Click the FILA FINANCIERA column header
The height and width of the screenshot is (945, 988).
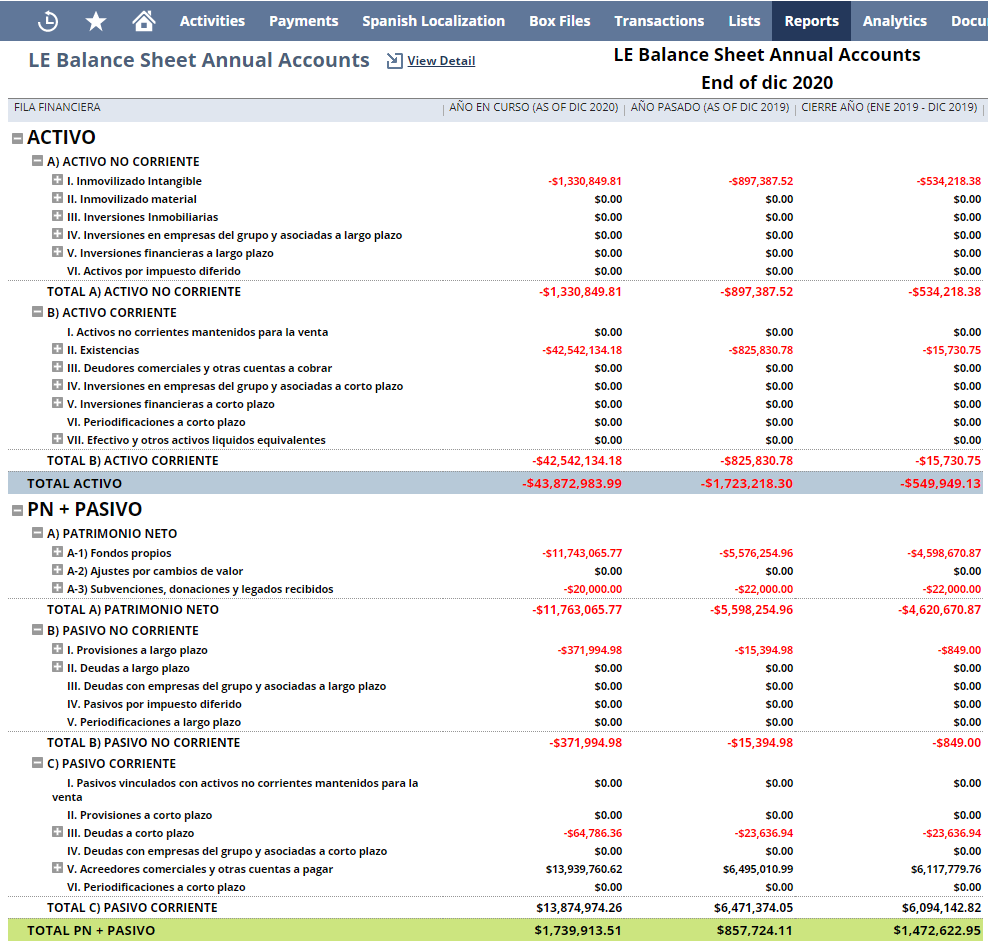click(x=57, y=108)
